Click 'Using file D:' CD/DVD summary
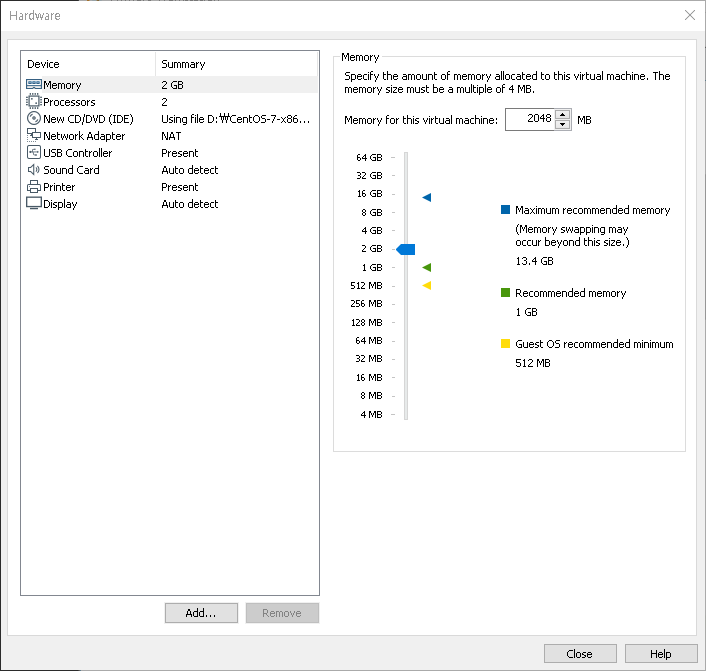 pyautogui.click(x=235, y=119)
